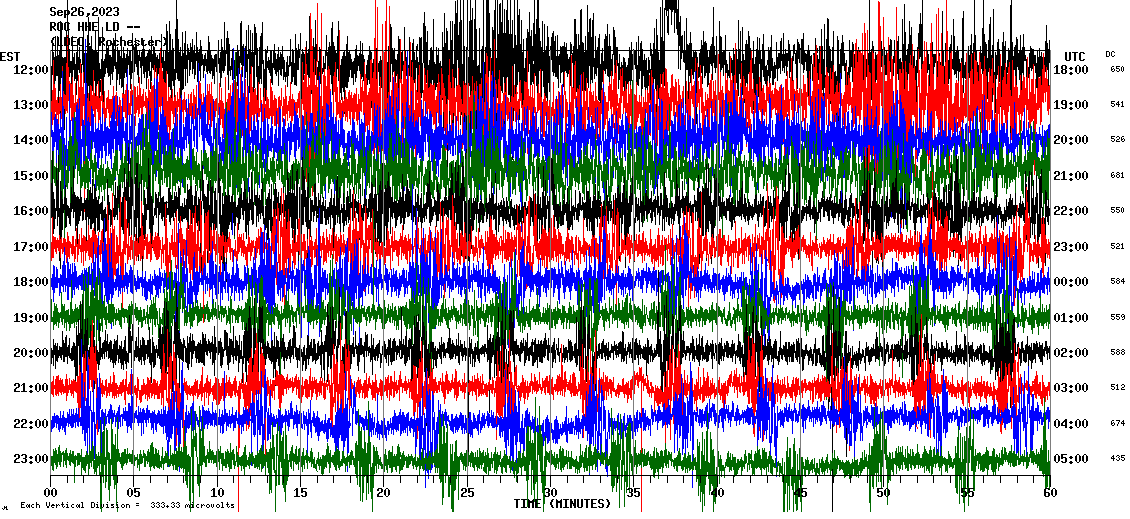Screen dimensions: 1130x519
Task: Select the 14:00 EST row label
Action: 30,141
